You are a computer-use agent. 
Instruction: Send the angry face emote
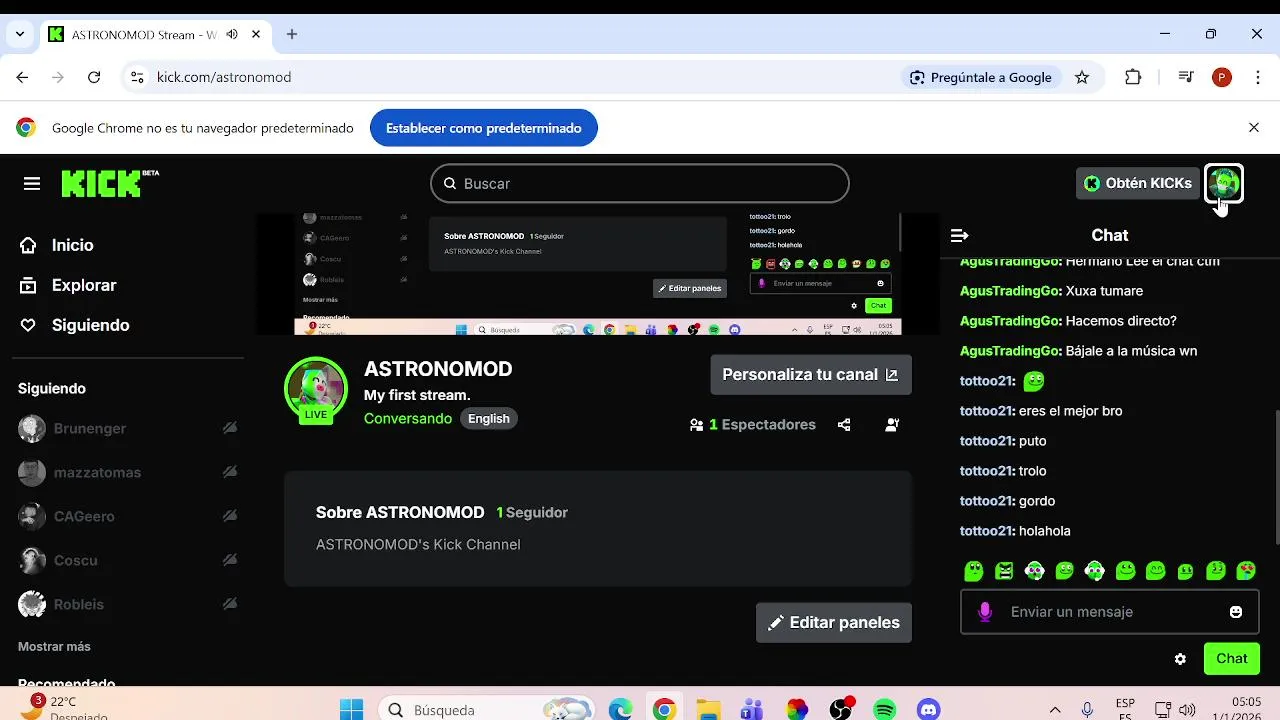[1004, 571]
